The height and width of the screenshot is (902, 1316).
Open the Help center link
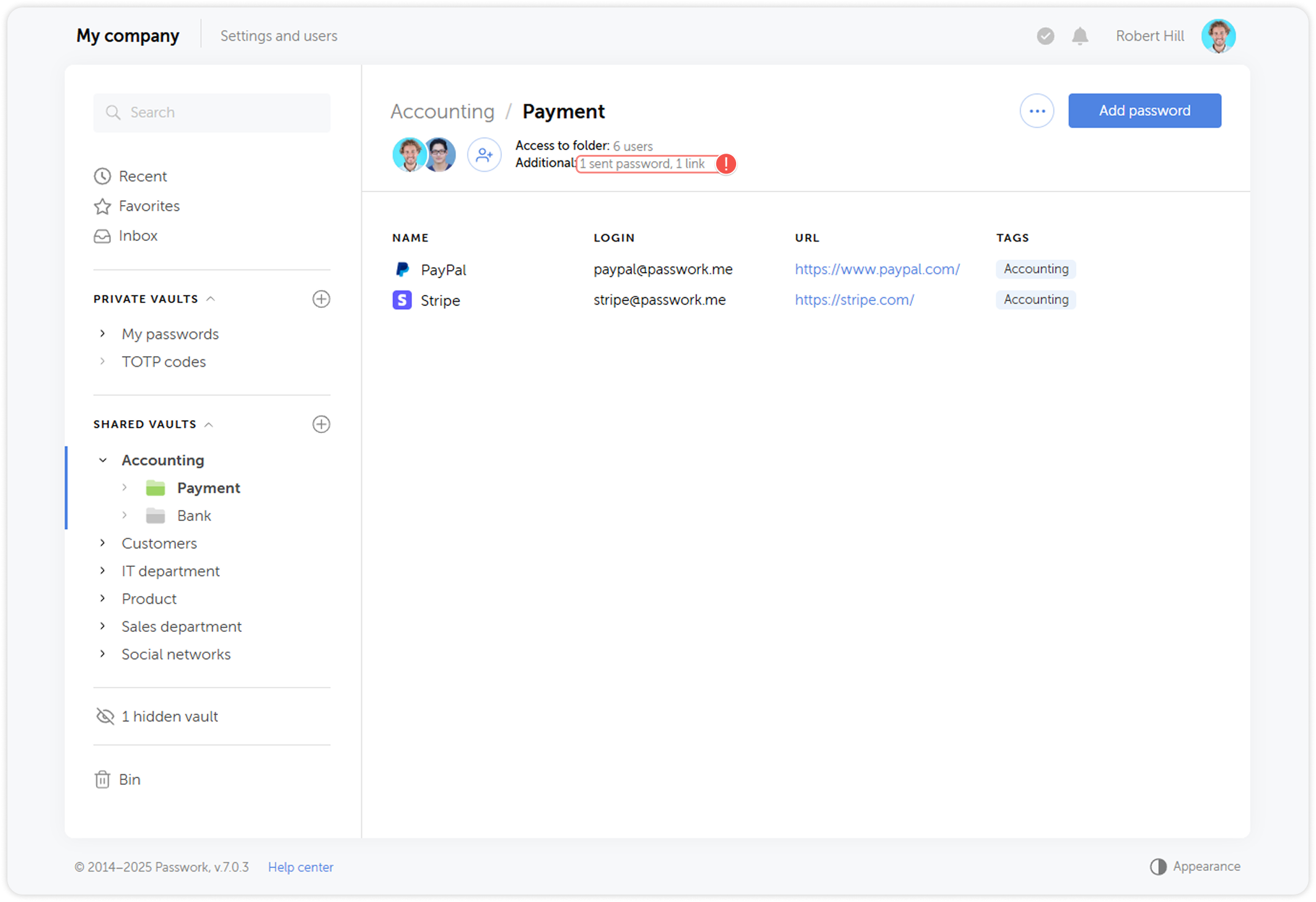point(300,867)
